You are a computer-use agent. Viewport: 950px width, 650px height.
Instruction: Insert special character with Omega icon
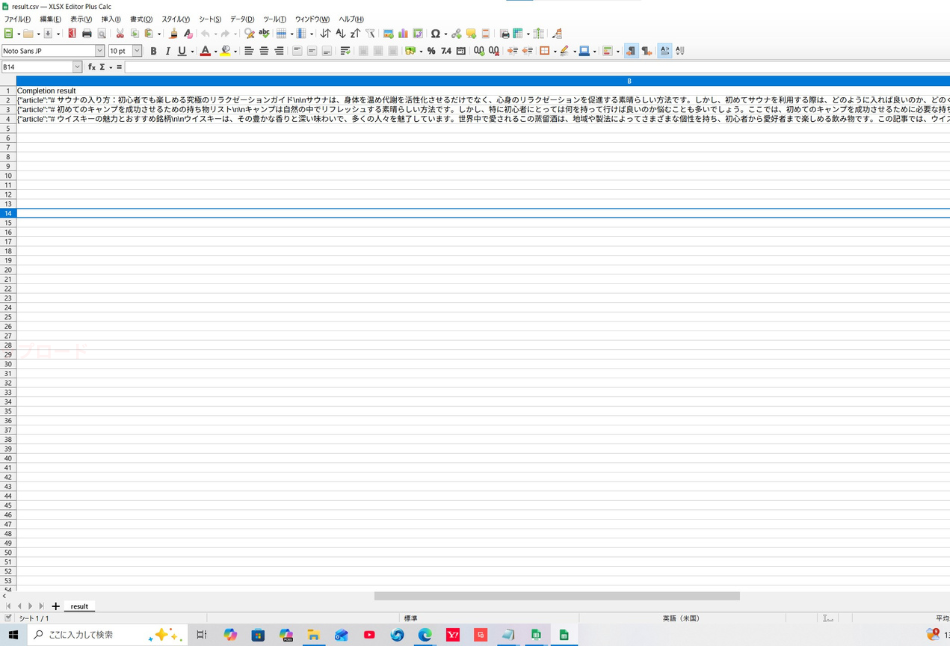pyautogui.click(x=435, y=34)
